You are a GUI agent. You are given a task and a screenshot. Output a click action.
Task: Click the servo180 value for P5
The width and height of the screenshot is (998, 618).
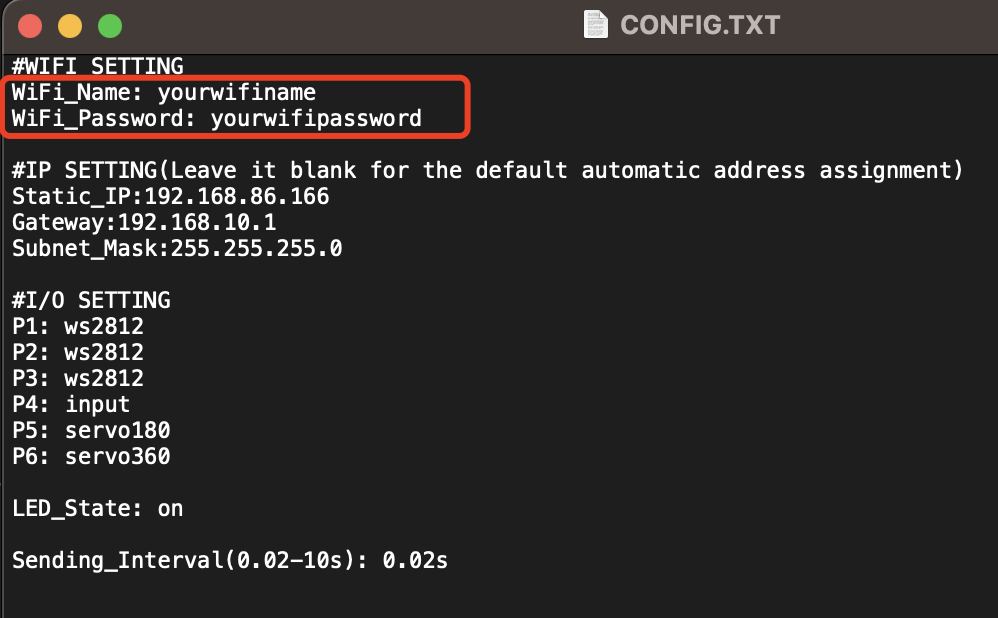118,430
